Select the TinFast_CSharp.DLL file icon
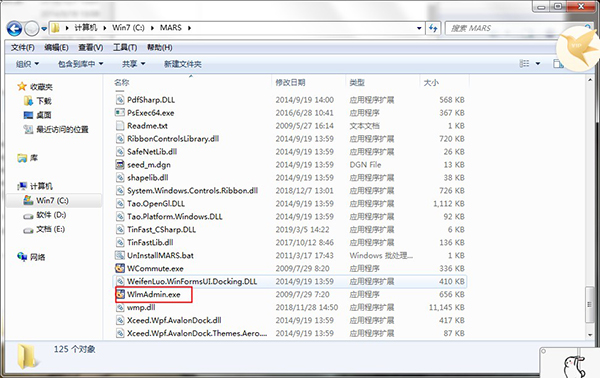Viewport: 600px width, 378px height. tap(120, 230)
